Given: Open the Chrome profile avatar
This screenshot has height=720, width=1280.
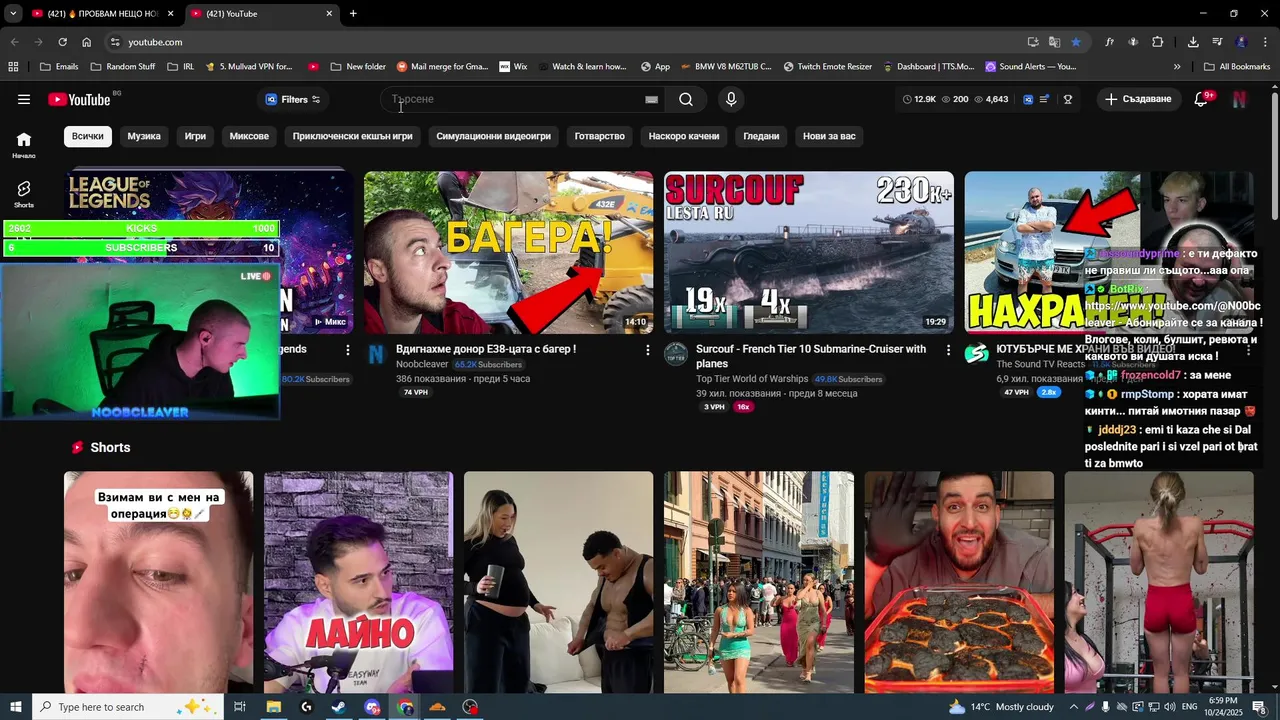Looking at the screenshot, I should (1241, 42).
